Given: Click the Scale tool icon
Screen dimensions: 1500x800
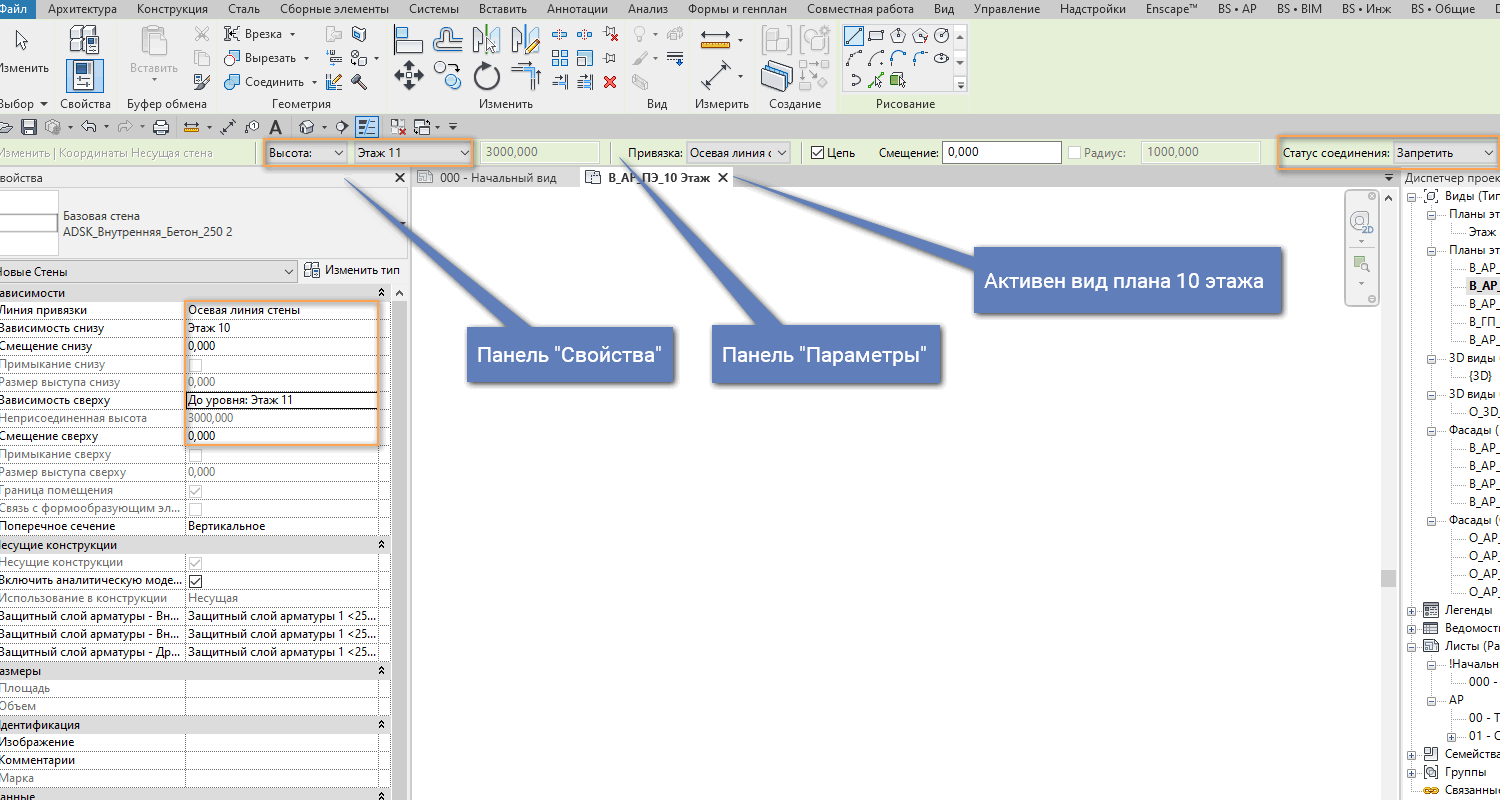Looking at the screenshot, I should [x=584, y=58].
